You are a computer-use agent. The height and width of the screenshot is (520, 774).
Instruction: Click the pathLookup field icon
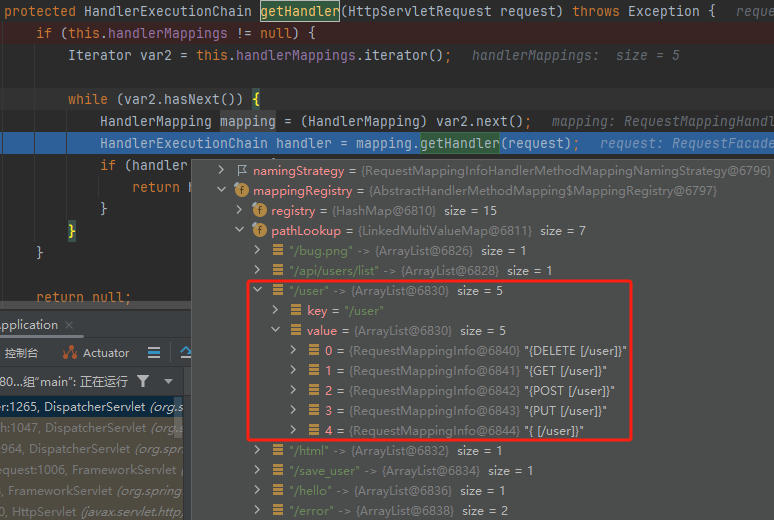pyautogui.click(x=260, y=230)
